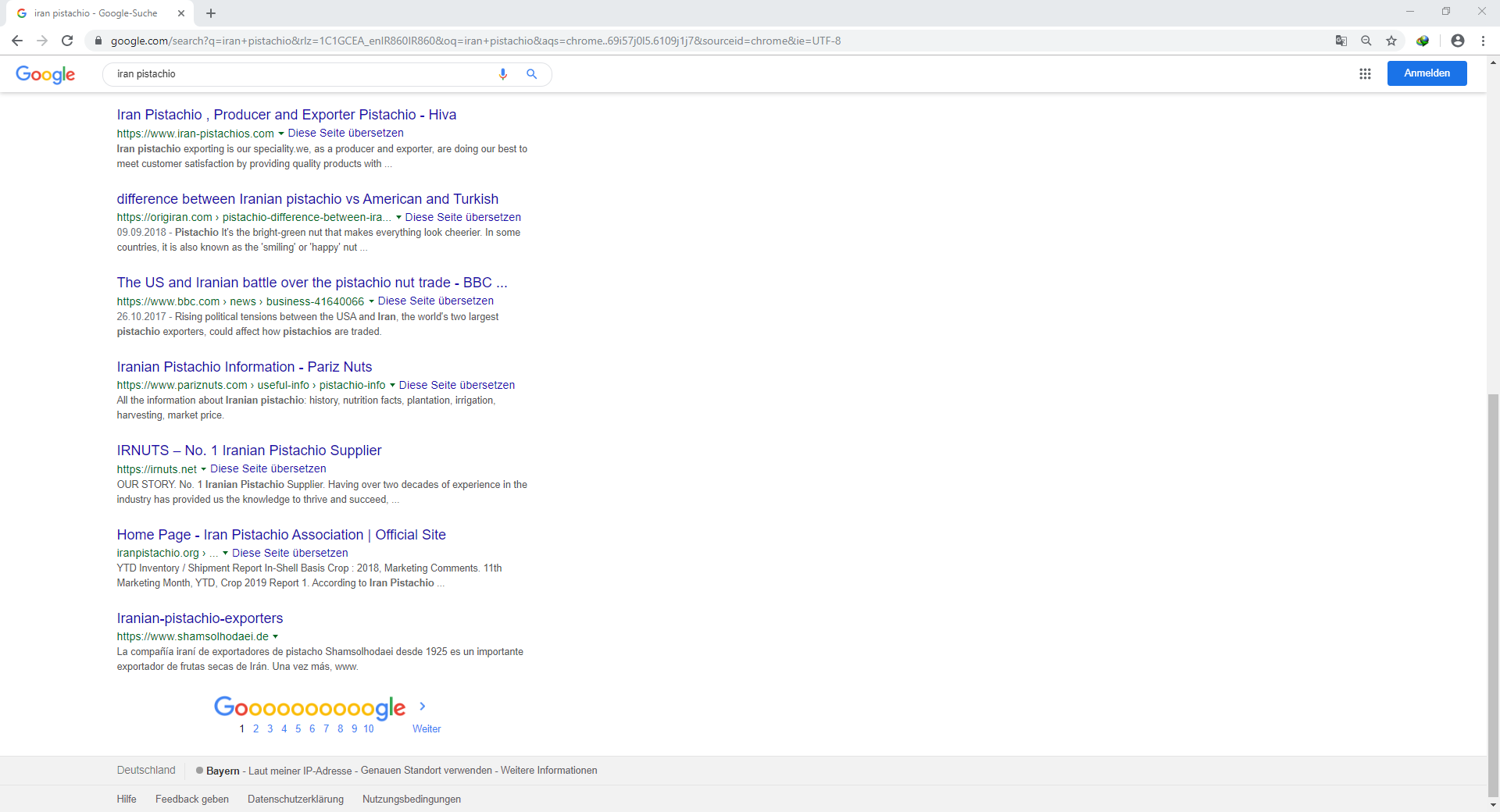The height and width of the screenshot is (812, 1500).
Task: Expand the dropdown arrow next to iranpistachio.org
Action: tap(225, 553)
